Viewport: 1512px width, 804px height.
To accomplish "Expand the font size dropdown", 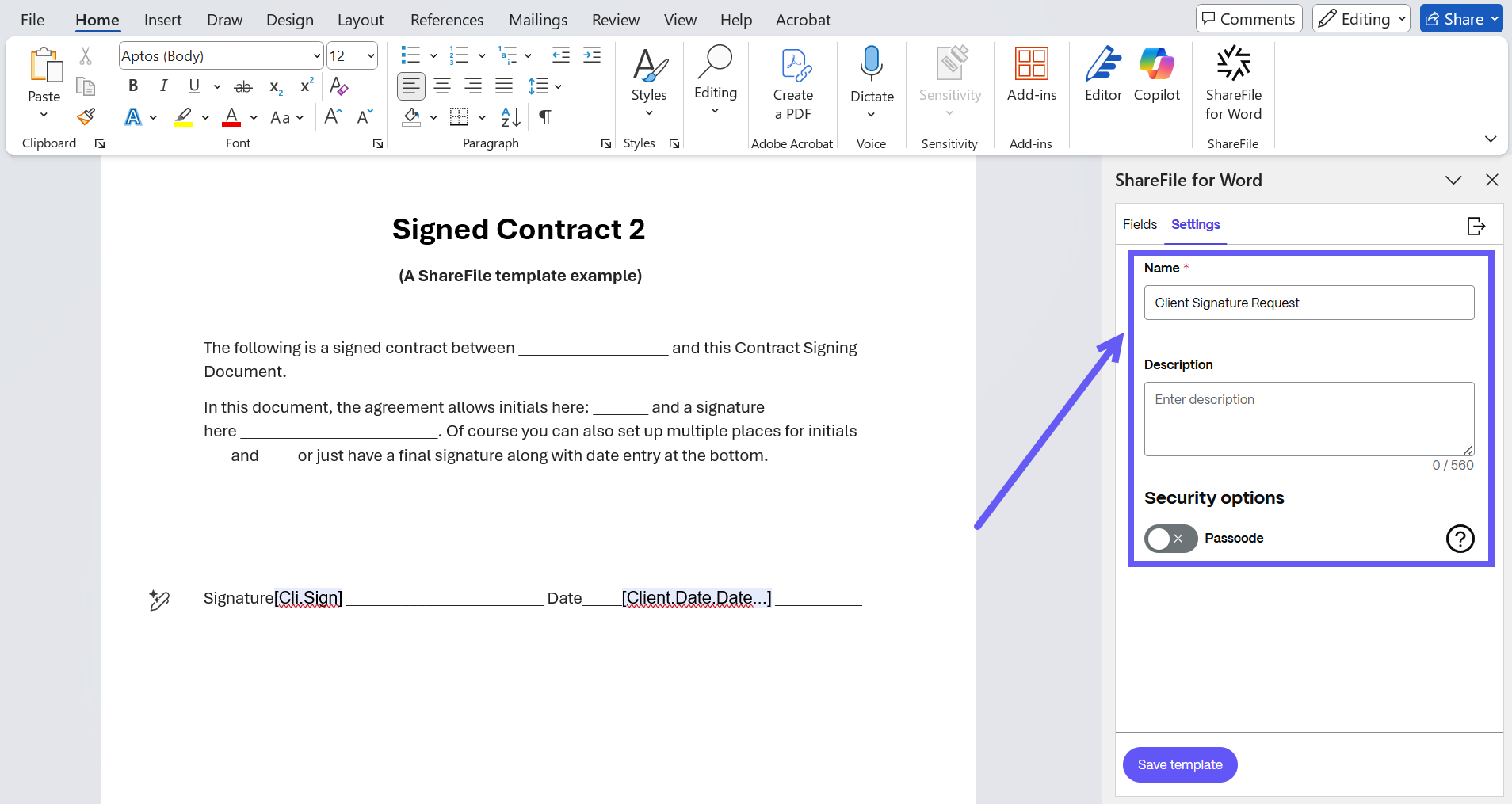I will (370, 56).
